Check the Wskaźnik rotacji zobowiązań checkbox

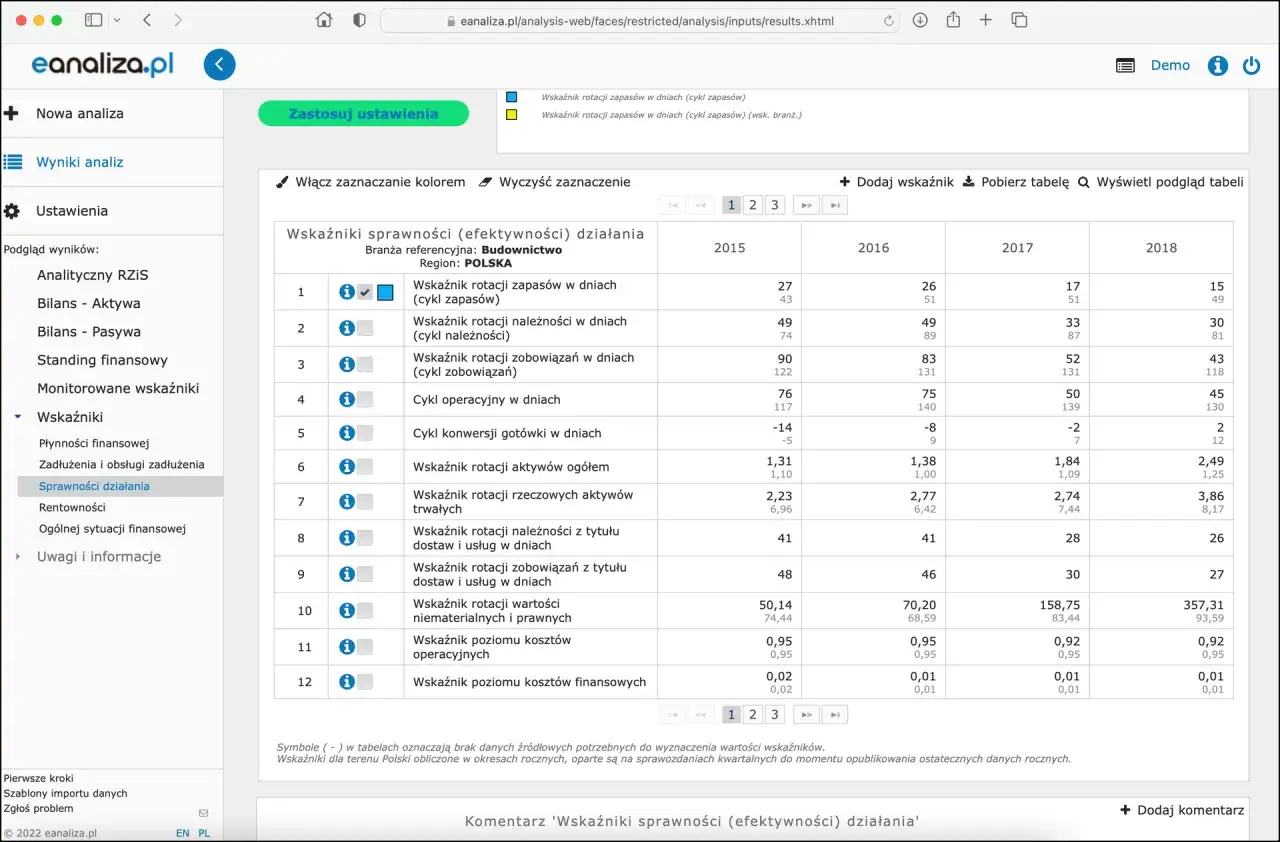[365, 364]
